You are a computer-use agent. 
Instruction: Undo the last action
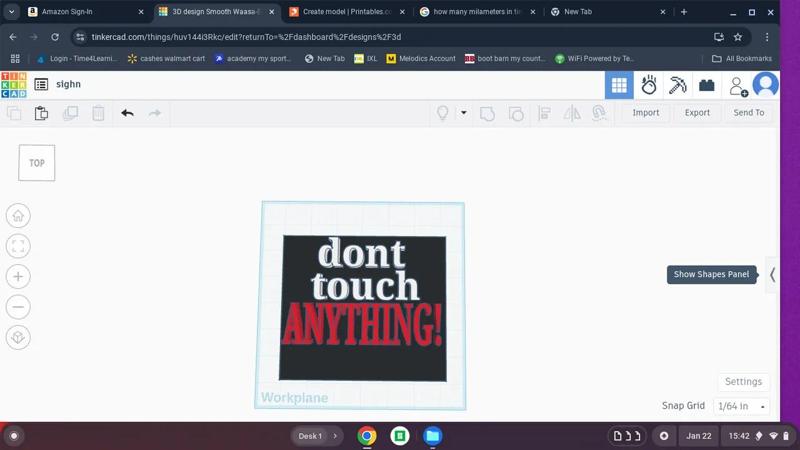(127, 113)
